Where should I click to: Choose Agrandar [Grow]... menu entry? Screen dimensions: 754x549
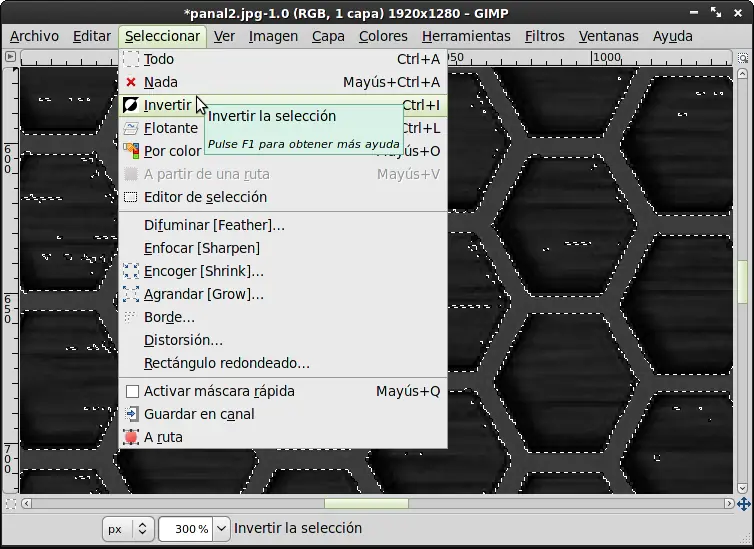click(x=283, y=294)
